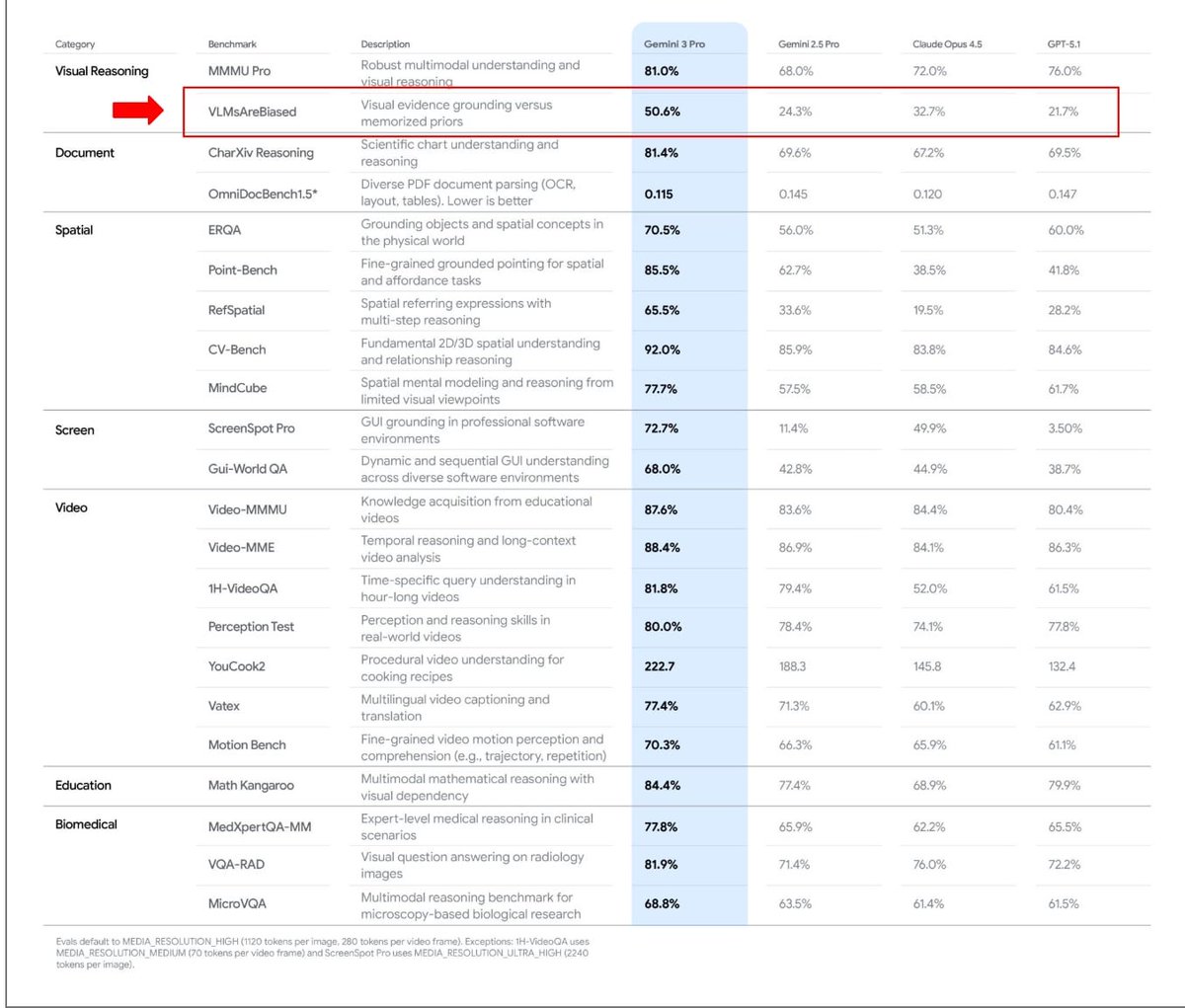This screenshot has width=1185, height=1008.
Task: Select the RefSpatial benchmark name
Action: pyautogui.click(x=236, y=310)
